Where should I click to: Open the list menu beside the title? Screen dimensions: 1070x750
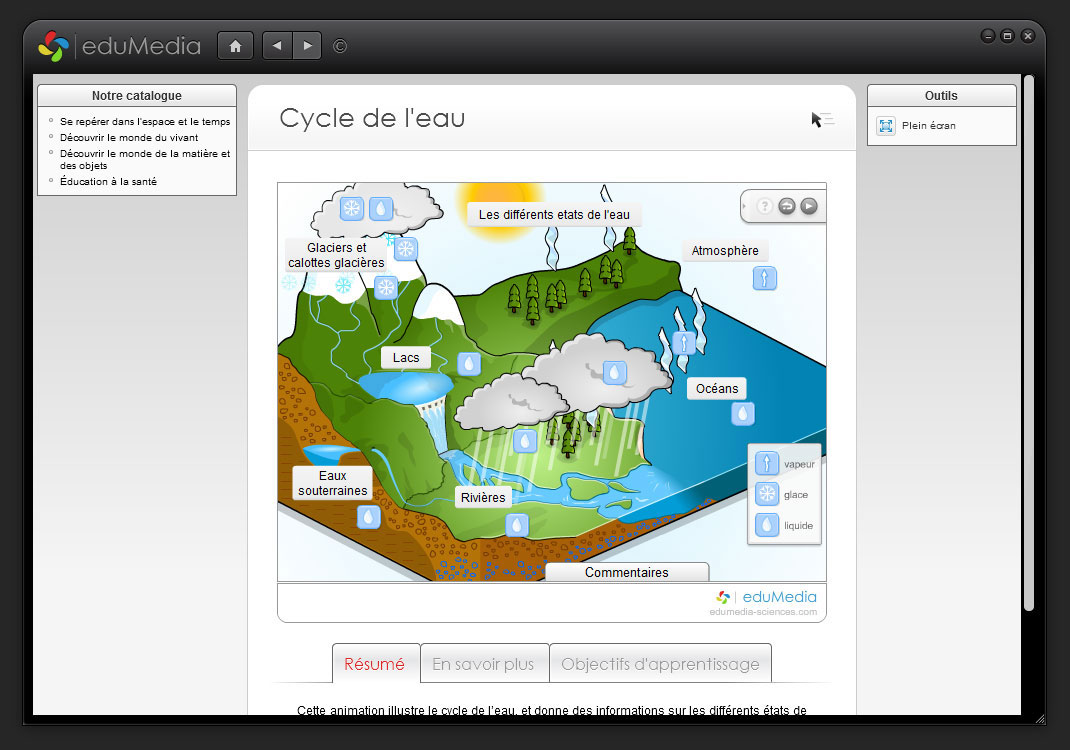tap(822, 120)
